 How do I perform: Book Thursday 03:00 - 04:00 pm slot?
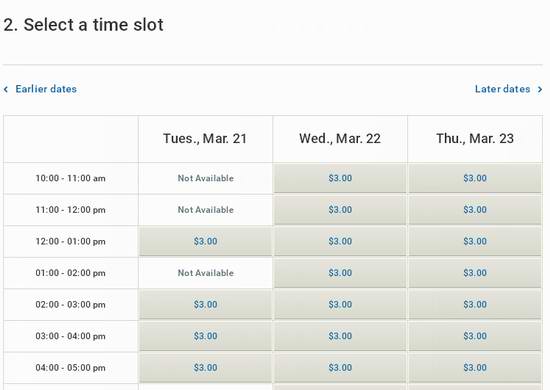(x=475, y=336)
